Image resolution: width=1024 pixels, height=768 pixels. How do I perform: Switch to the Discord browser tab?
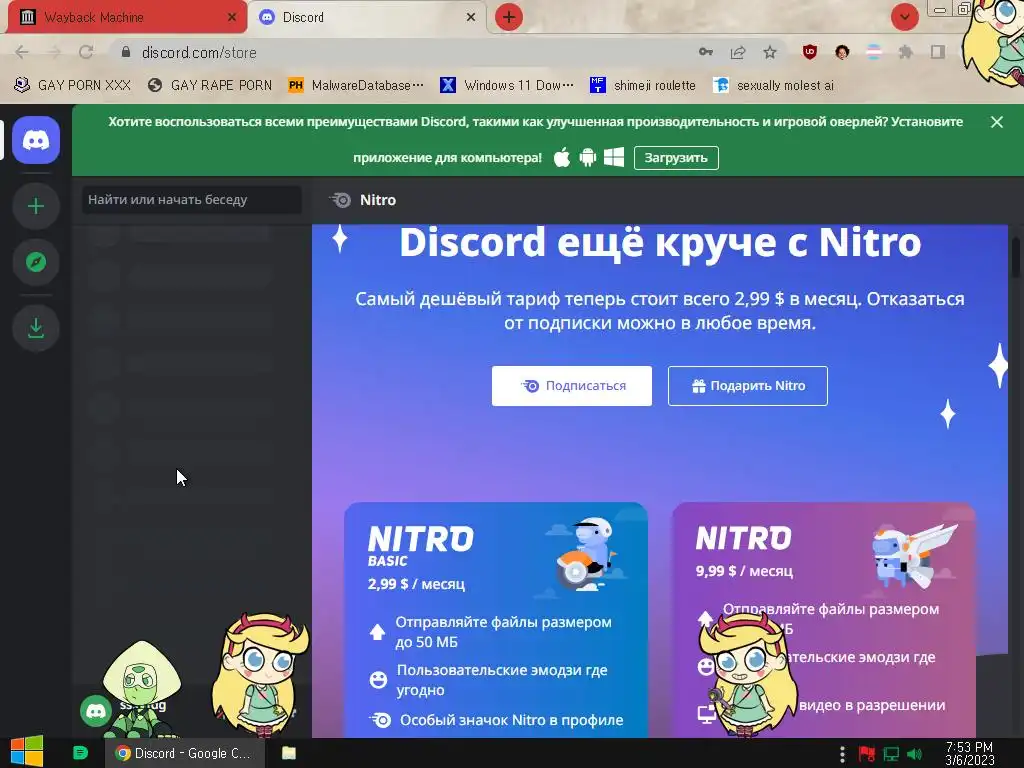pyautogui.click(x=367, y=17)
